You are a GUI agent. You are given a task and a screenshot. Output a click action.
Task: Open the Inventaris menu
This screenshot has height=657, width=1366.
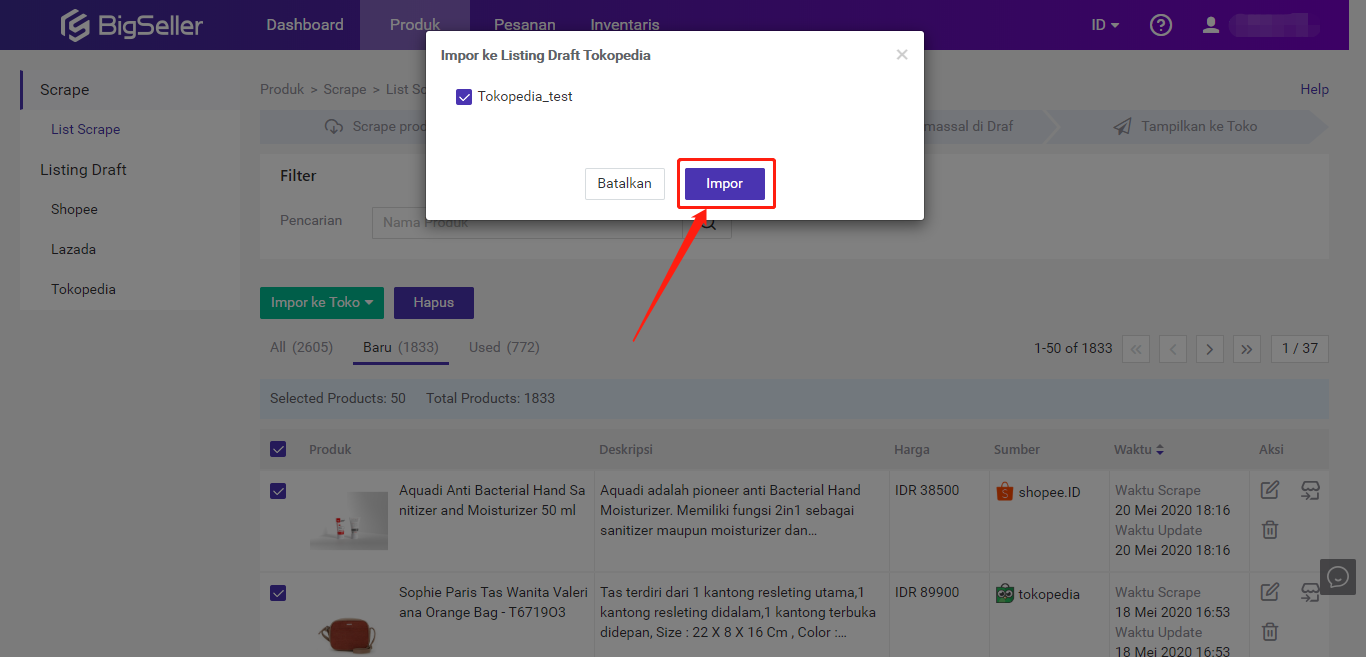(x=625, y=25)
